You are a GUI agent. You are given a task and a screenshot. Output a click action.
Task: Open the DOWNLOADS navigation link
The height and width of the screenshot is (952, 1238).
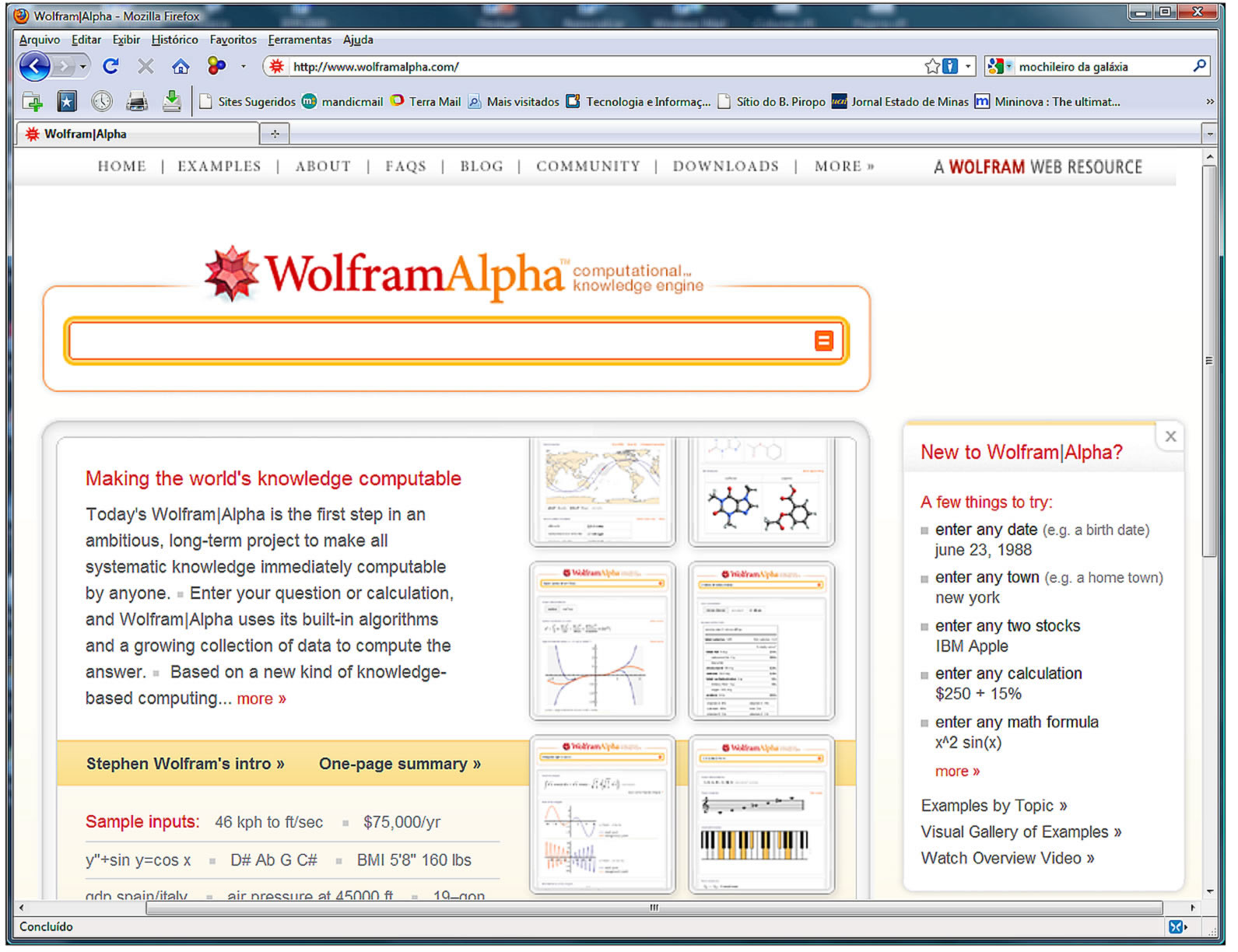(726, 166)
